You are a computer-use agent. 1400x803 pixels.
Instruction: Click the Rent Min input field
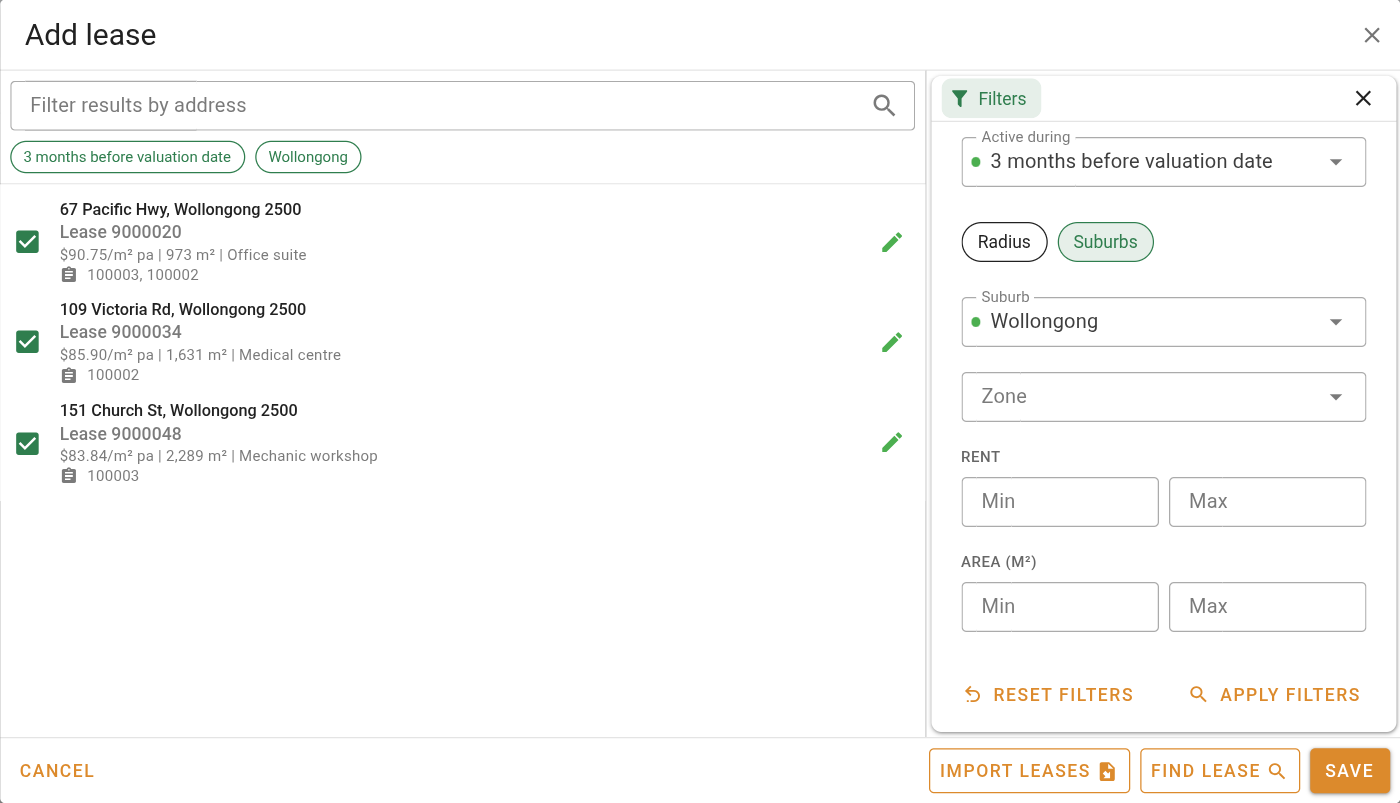[x=1060, y=502]
